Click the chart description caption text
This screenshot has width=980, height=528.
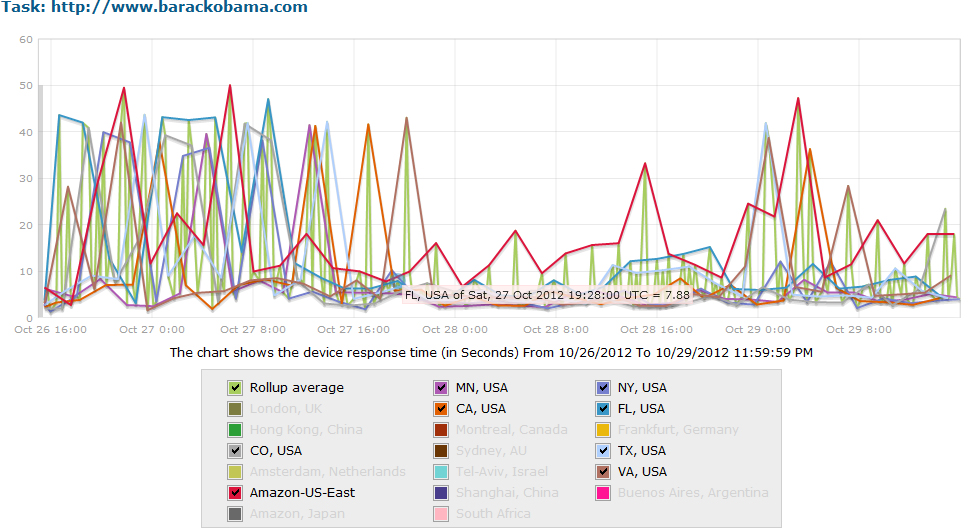(x=491, y=353)
